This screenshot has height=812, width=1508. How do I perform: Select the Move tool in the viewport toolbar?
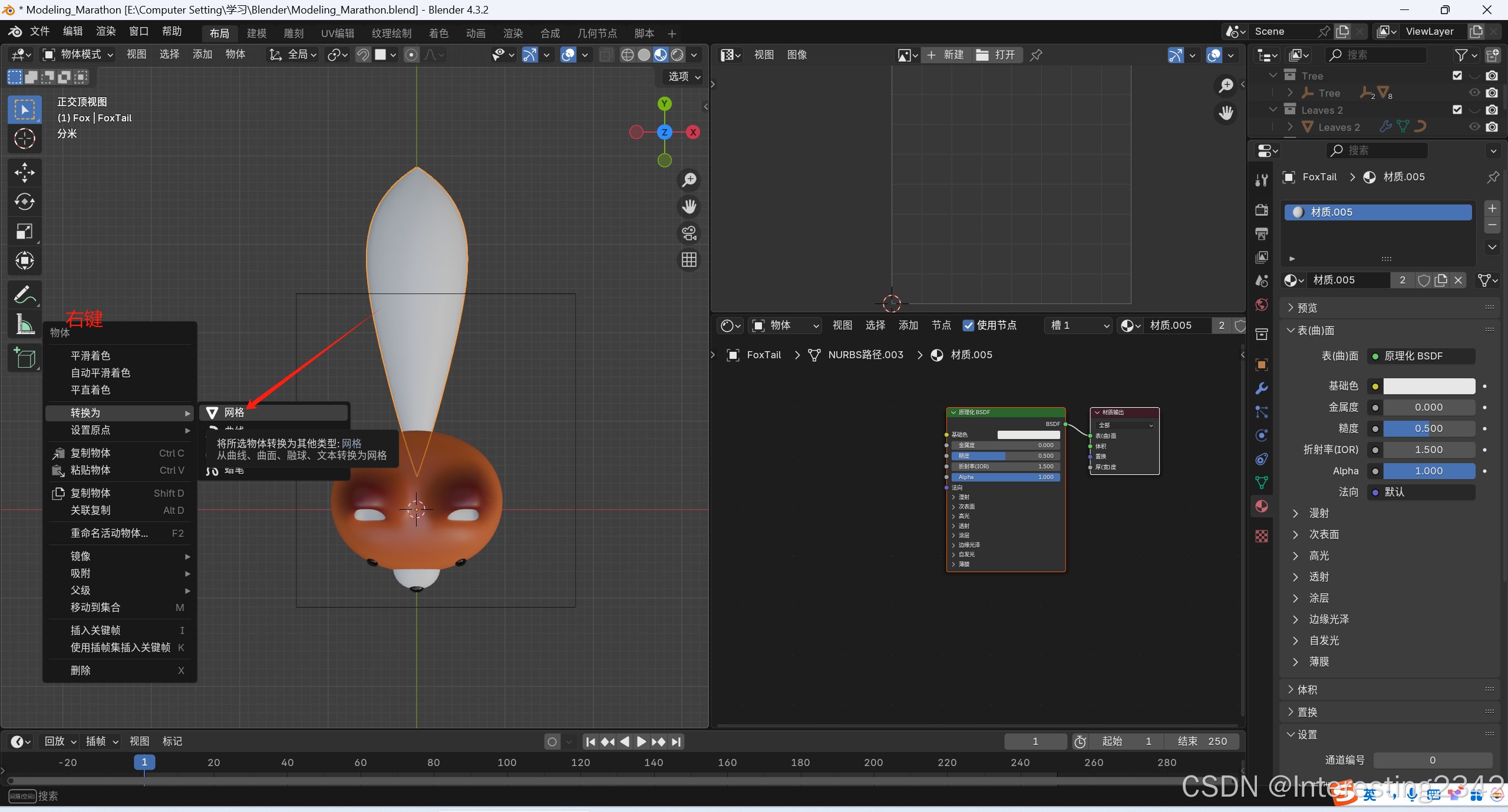pos(24,173)
